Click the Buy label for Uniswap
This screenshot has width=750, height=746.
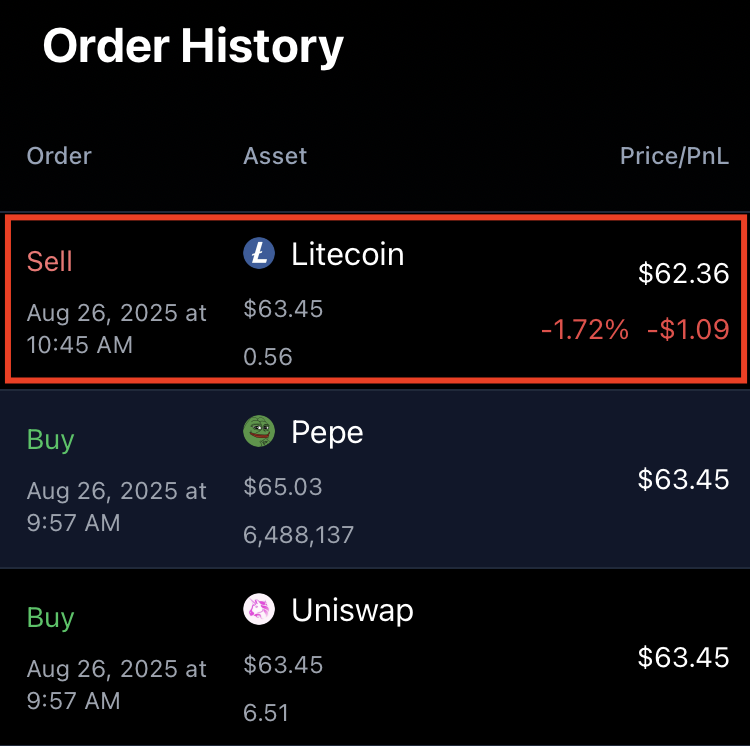tap(51, 618)
